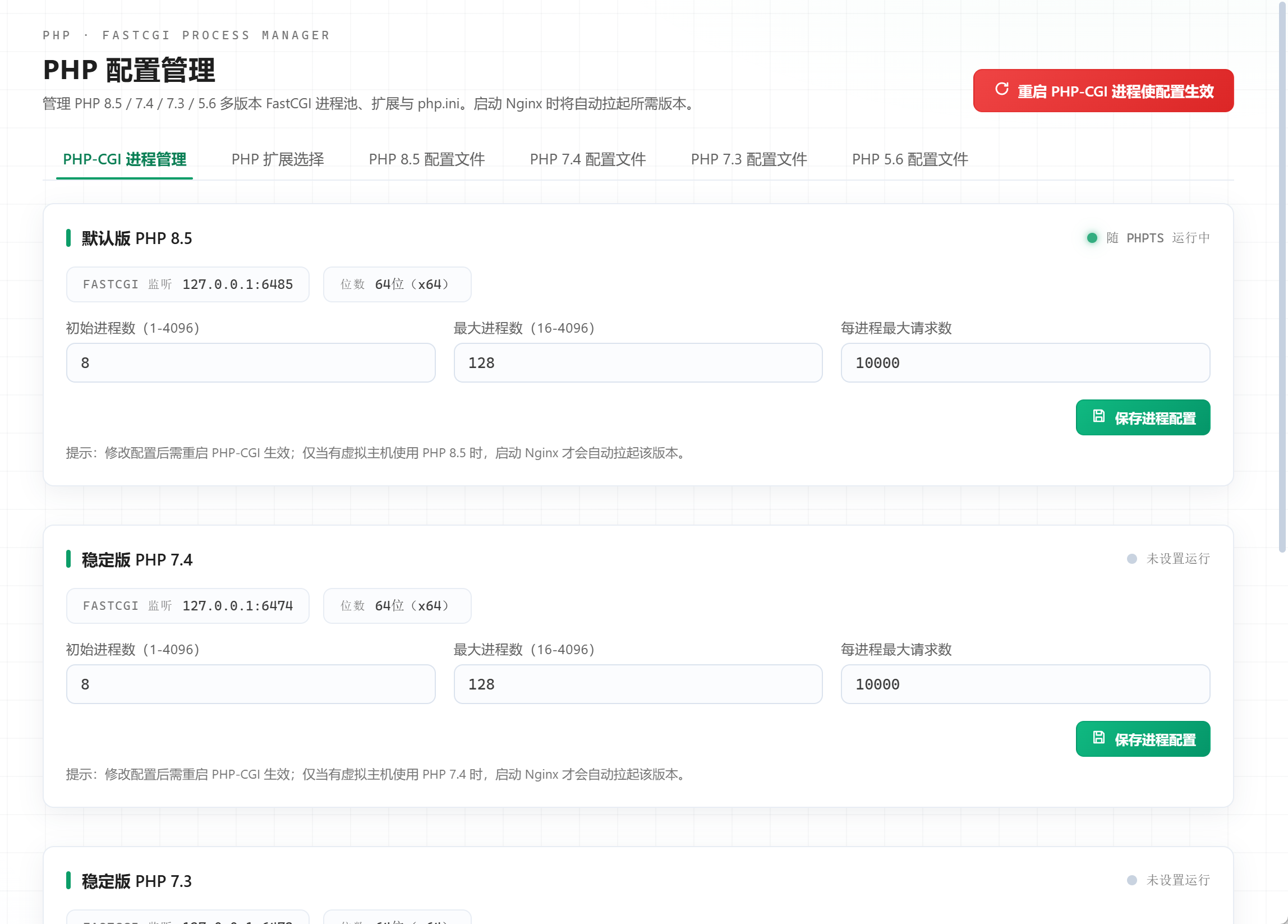Click the 稳定版 PHP 7.3 heading
Image resolution: width=1288 pixels, height=924 pixels.
(137, 881)
